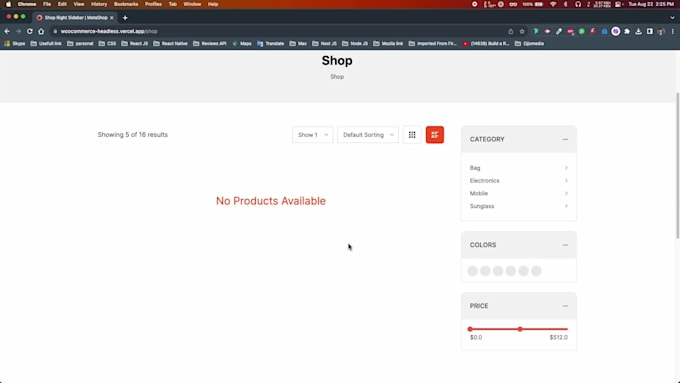The width and height of the screenshot is (680, 383).
Task: Select the Mobile category link
Action: coord(479,193)
